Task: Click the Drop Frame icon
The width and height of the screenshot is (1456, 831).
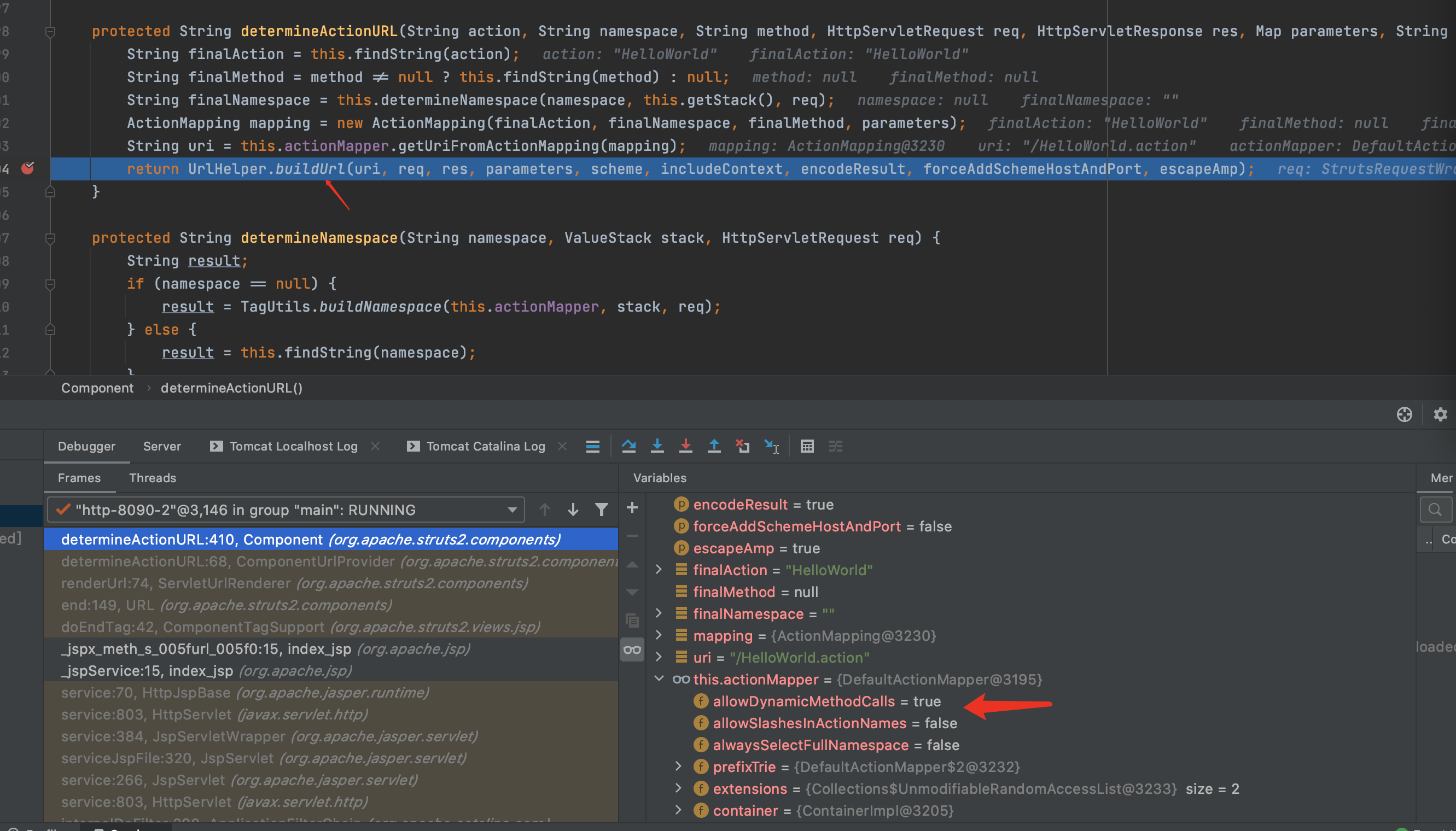Action: coord(742,446)
